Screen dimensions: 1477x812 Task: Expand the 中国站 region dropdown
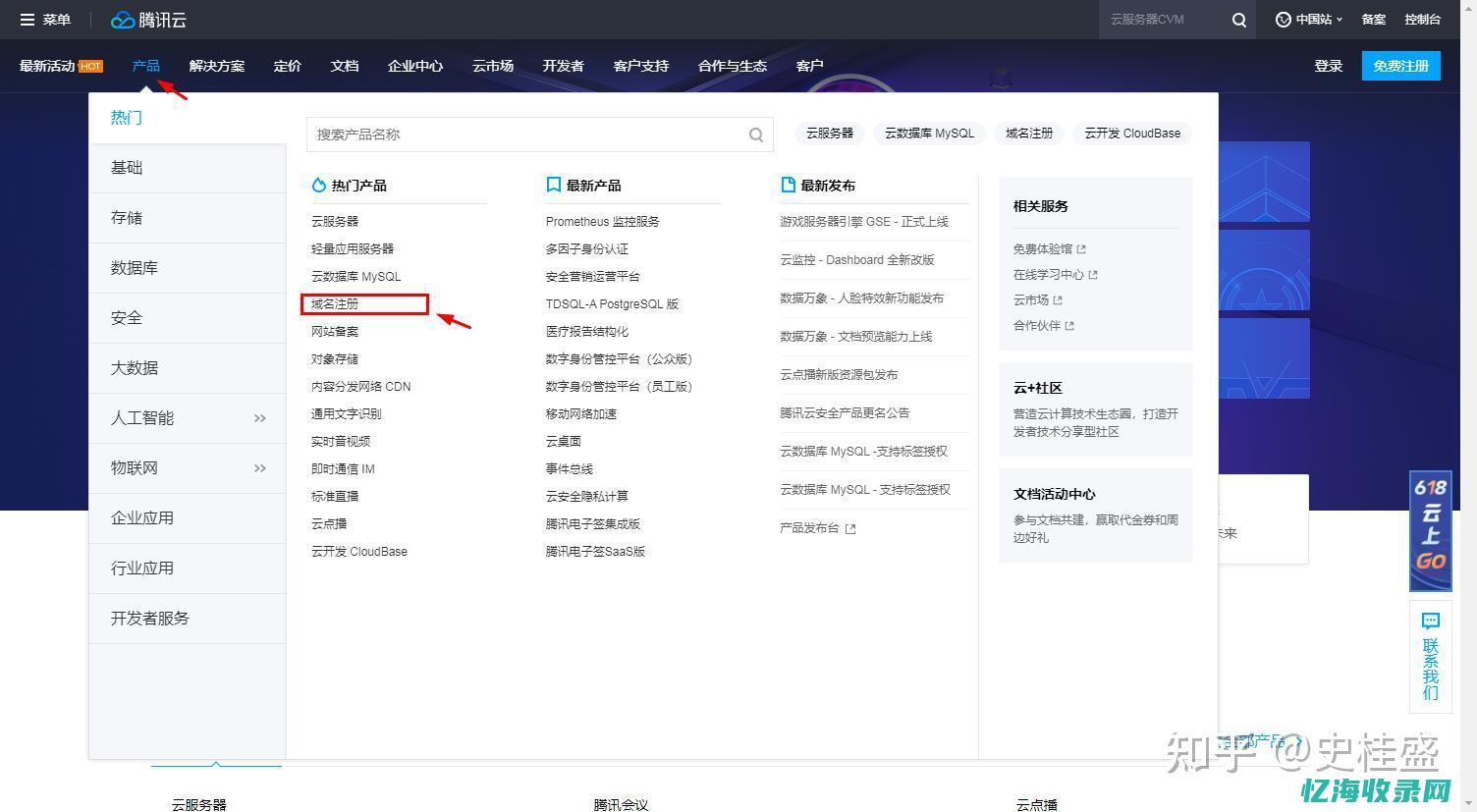[1339, 20]
